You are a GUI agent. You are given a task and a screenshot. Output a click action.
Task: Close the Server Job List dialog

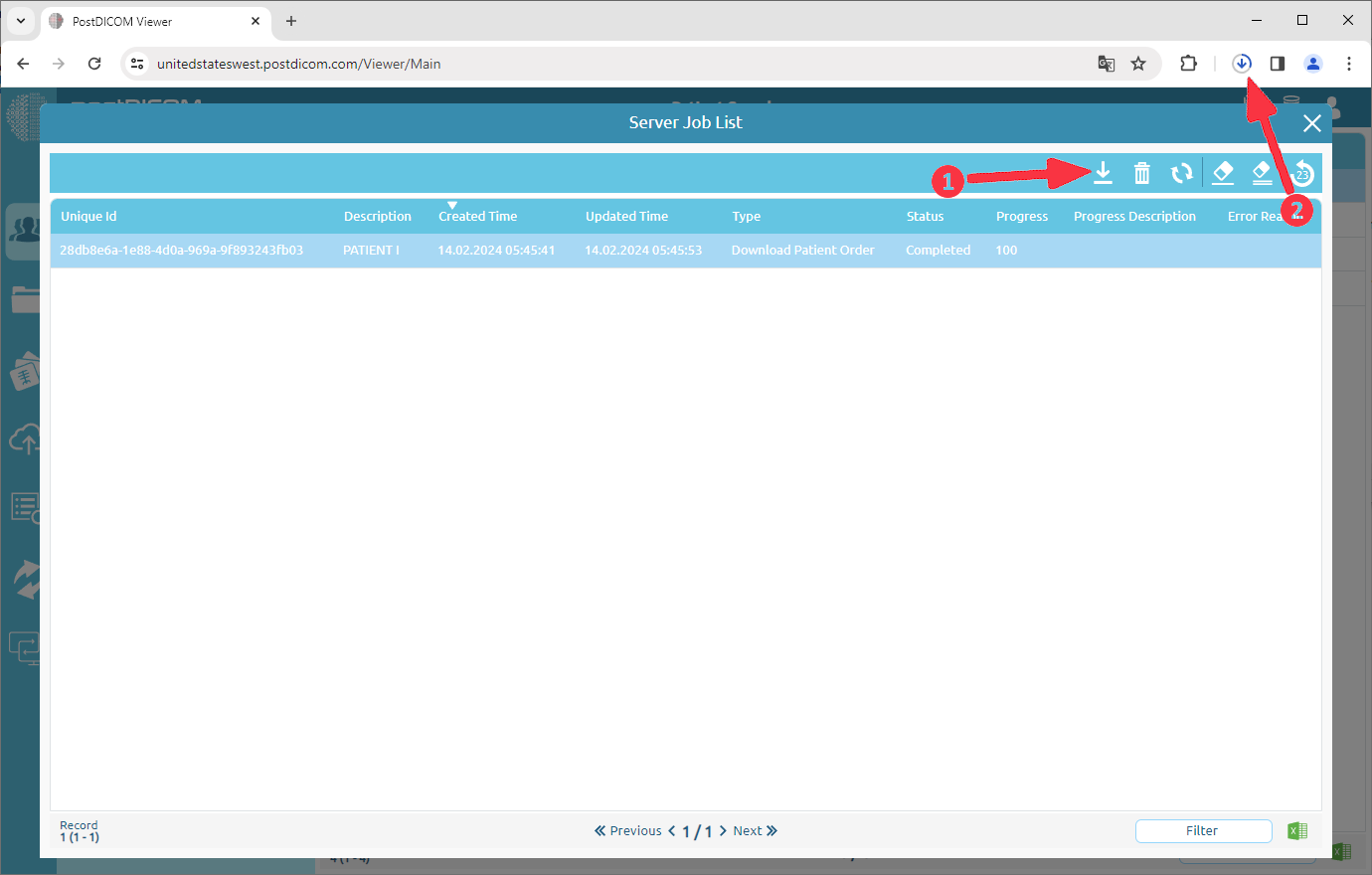1311,123
